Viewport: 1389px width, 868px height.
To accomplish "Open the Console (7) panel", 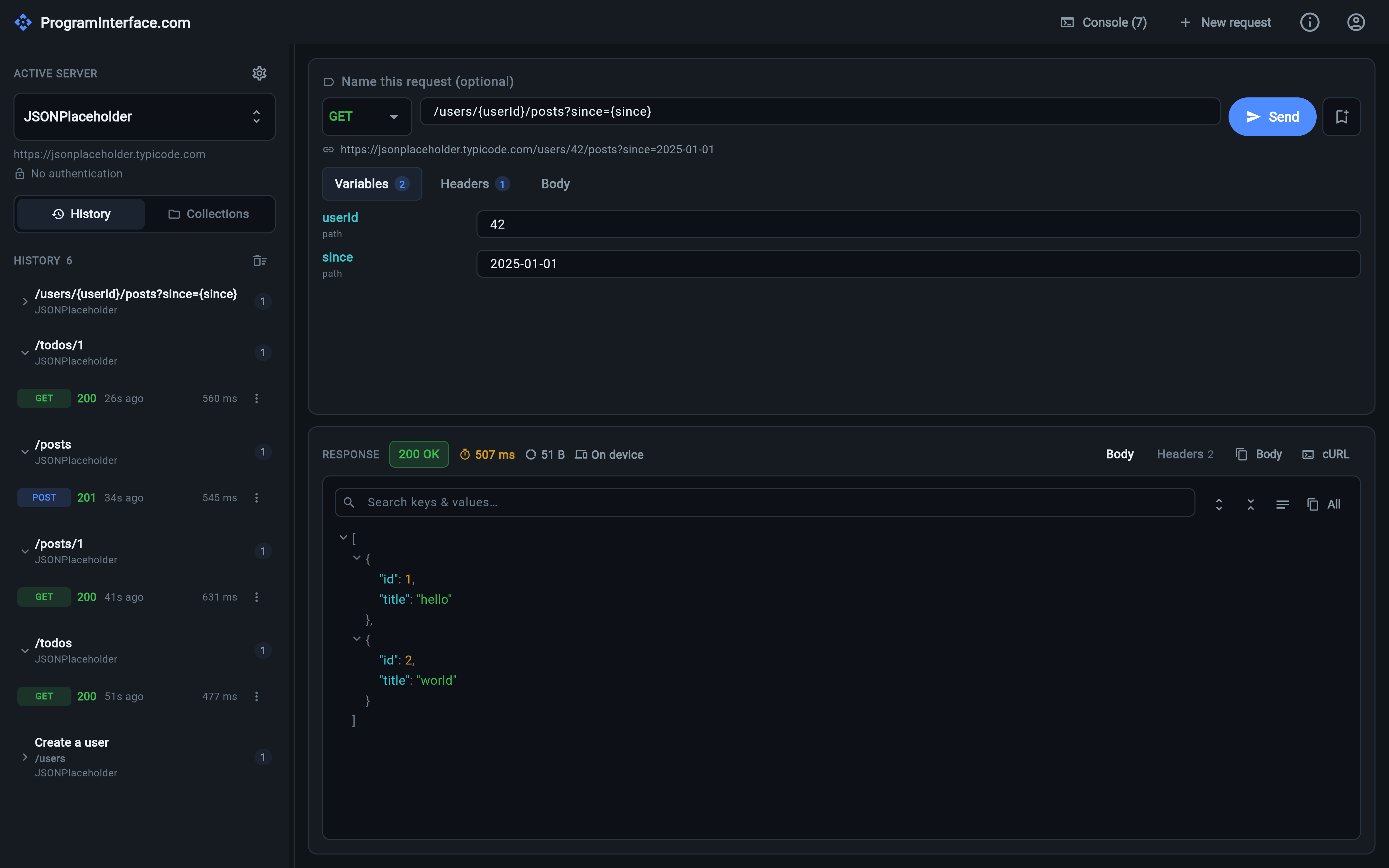I will pos(1103,23).
